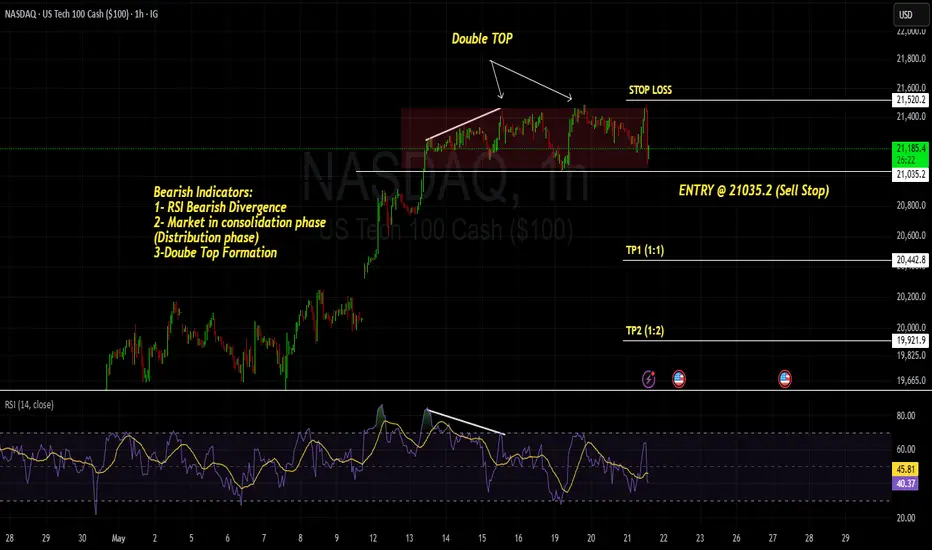
Task: Click date 21 on the time axis
Action: 627,538
